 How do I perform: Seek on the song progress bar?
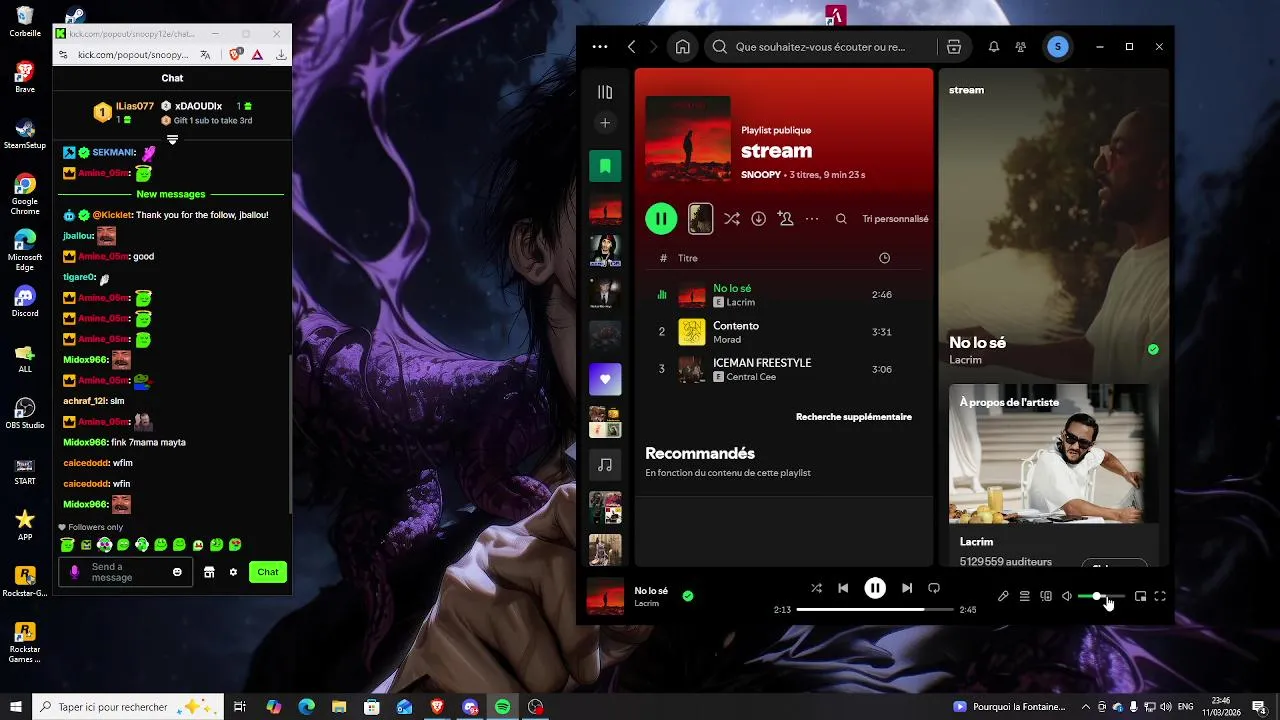(x=875, y=609)
